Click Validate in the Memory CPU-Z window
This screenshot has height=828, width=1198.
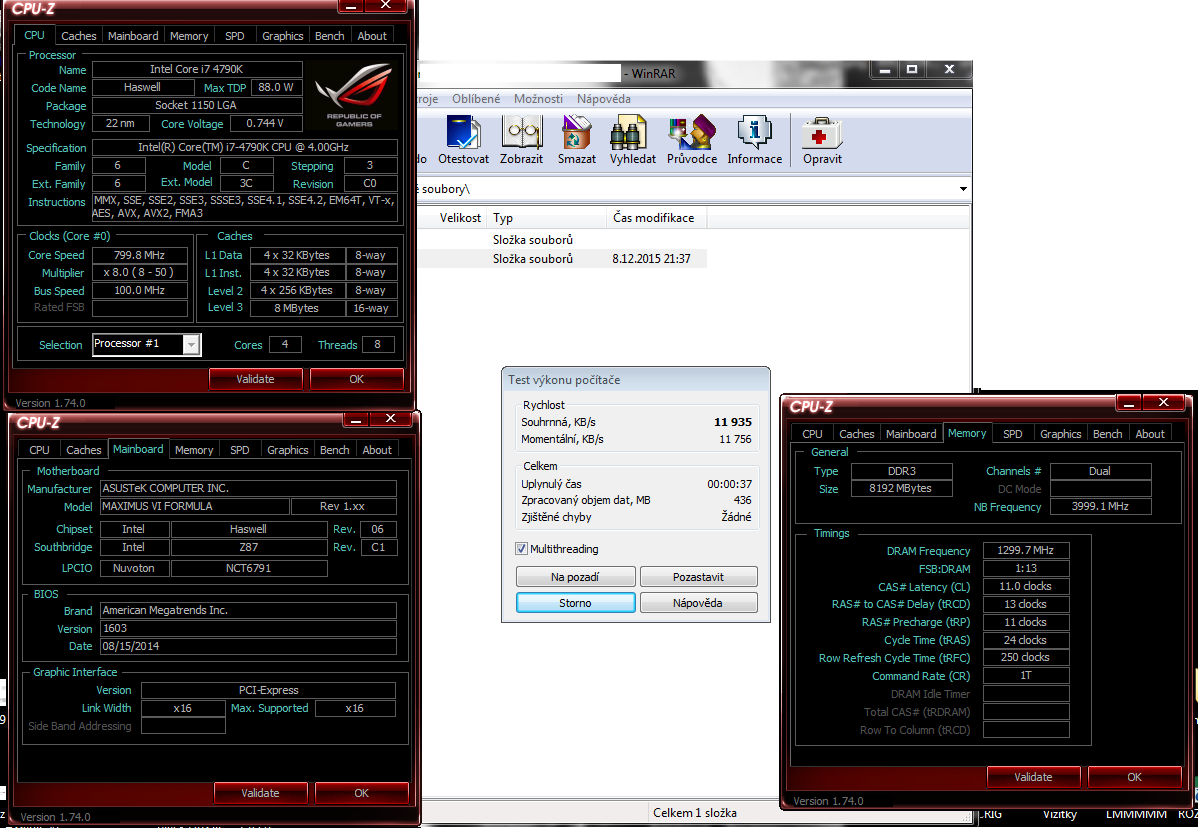coord(1033,777)
